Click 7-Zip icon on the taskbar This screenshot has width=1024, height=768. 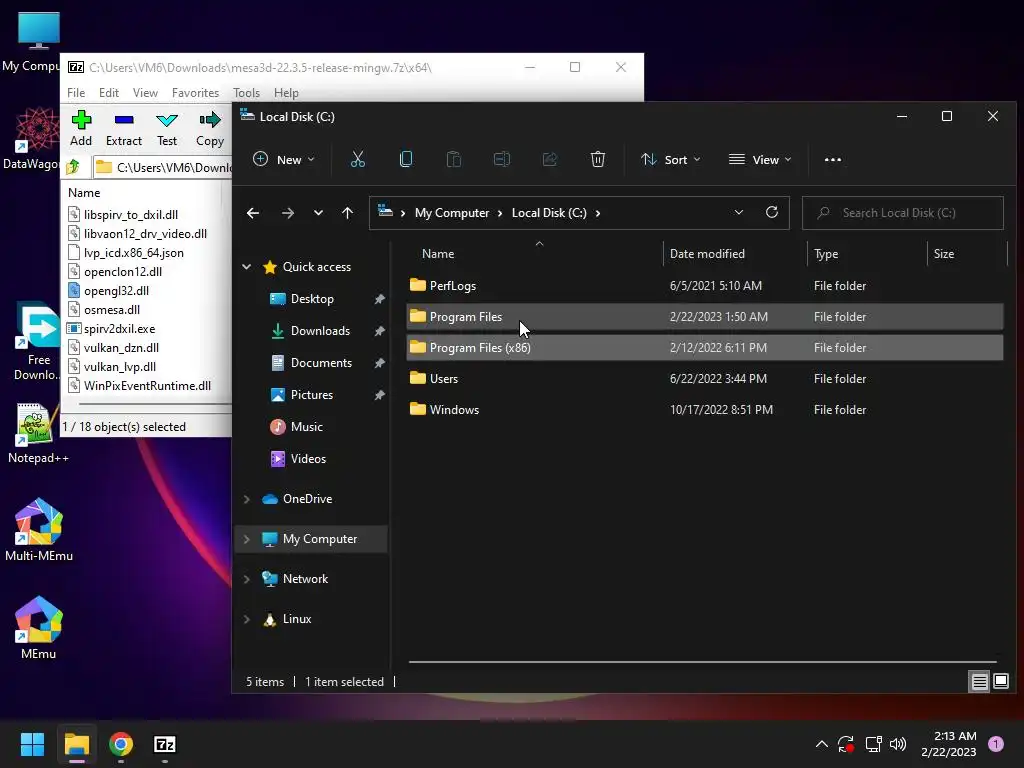pyautogui.click(x=165, y=744)
